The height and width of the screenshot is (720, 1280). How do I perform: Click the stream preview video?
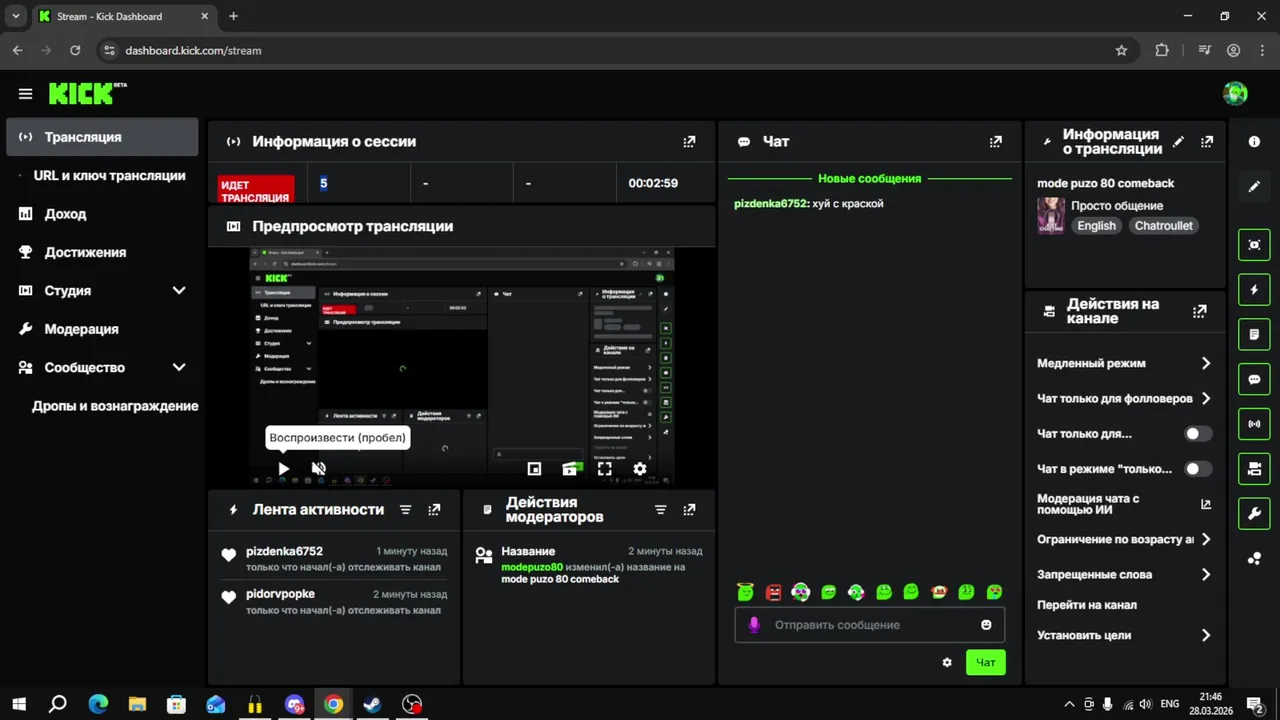(462, 366)
